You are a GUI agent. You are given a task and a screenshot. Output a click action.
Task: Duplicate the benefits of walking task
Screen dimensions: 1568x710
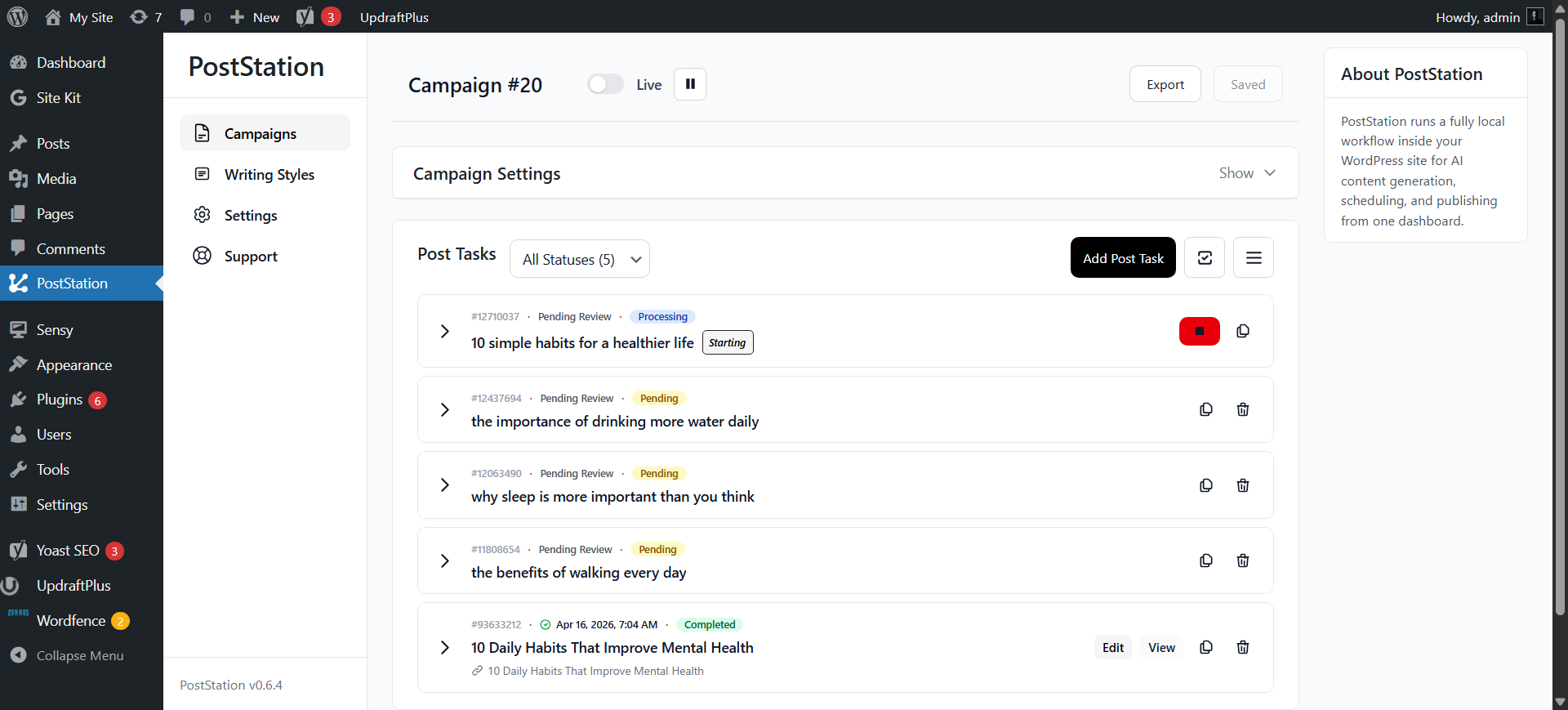click(x=1206, y=560)
